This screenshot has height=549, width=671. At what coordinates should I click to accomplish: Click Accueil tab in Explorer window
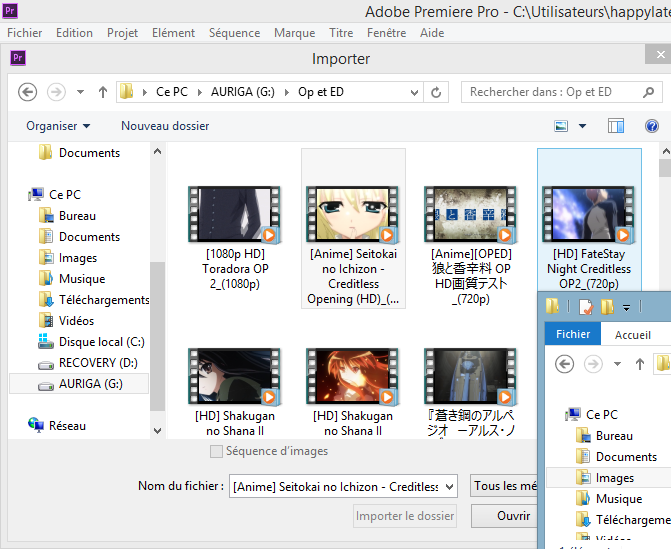632,335
